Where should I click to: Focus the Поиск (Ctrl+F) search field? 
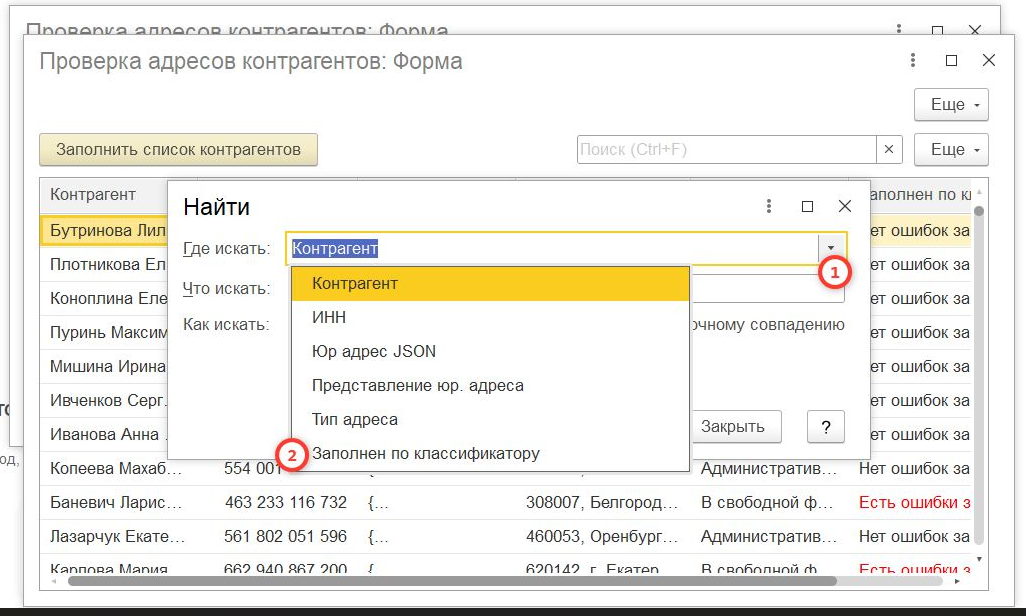coord(727,150)
